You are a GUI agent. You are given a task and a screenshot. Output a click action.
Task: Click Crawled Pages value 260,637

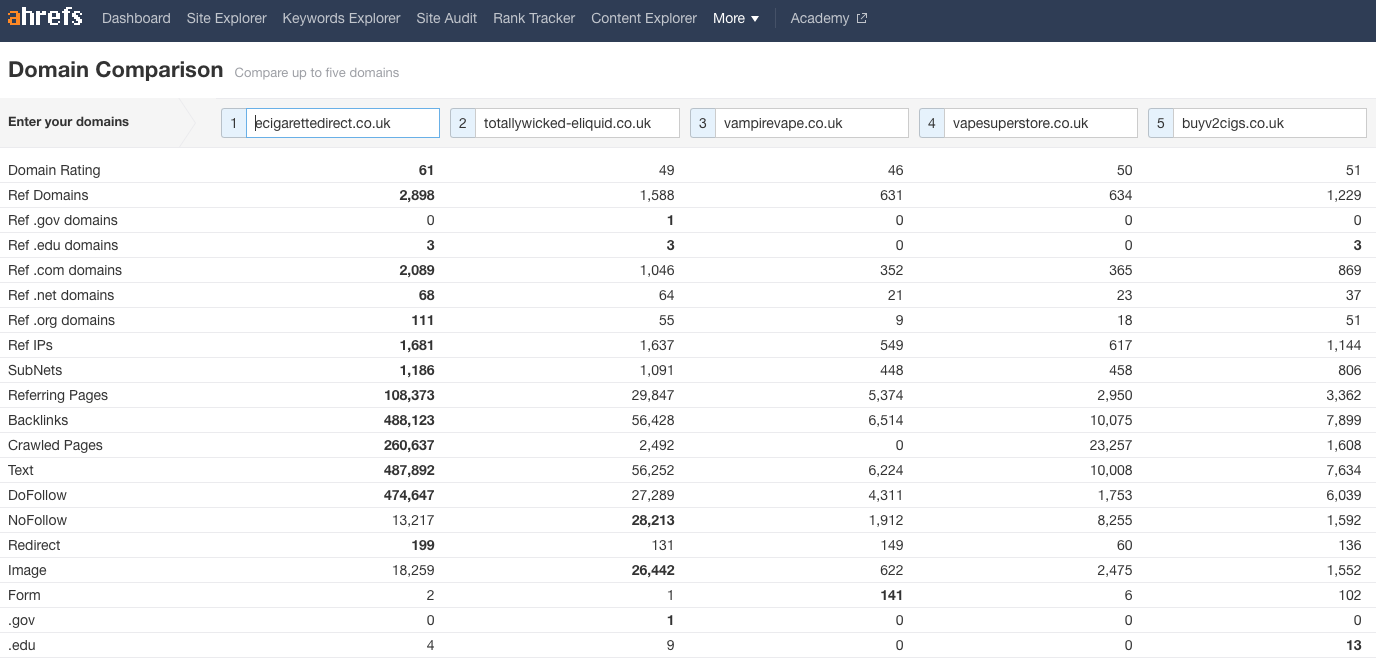point(409,445)
